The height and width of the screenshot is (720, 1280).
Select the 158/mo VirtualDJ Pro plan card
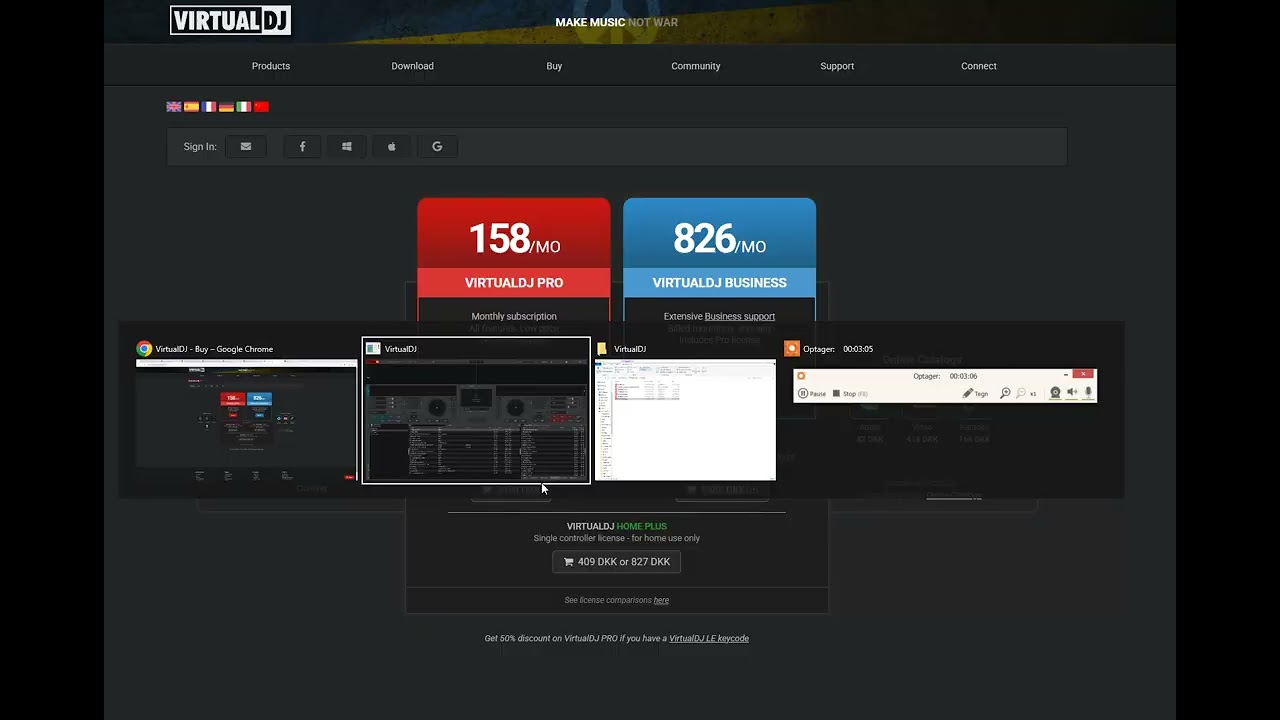point(514,247)
